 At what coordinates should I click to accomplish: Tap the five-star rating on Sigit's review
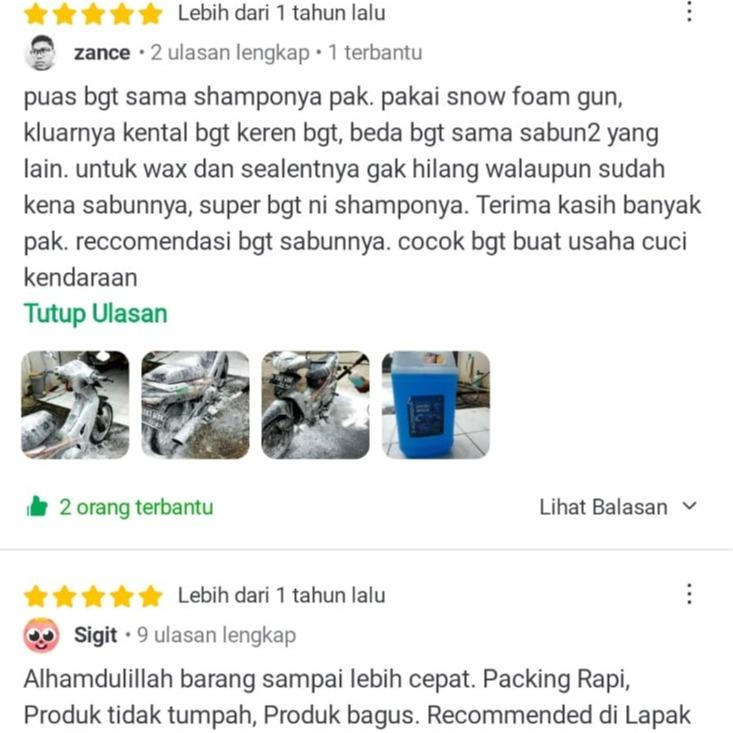pos(93,596)
